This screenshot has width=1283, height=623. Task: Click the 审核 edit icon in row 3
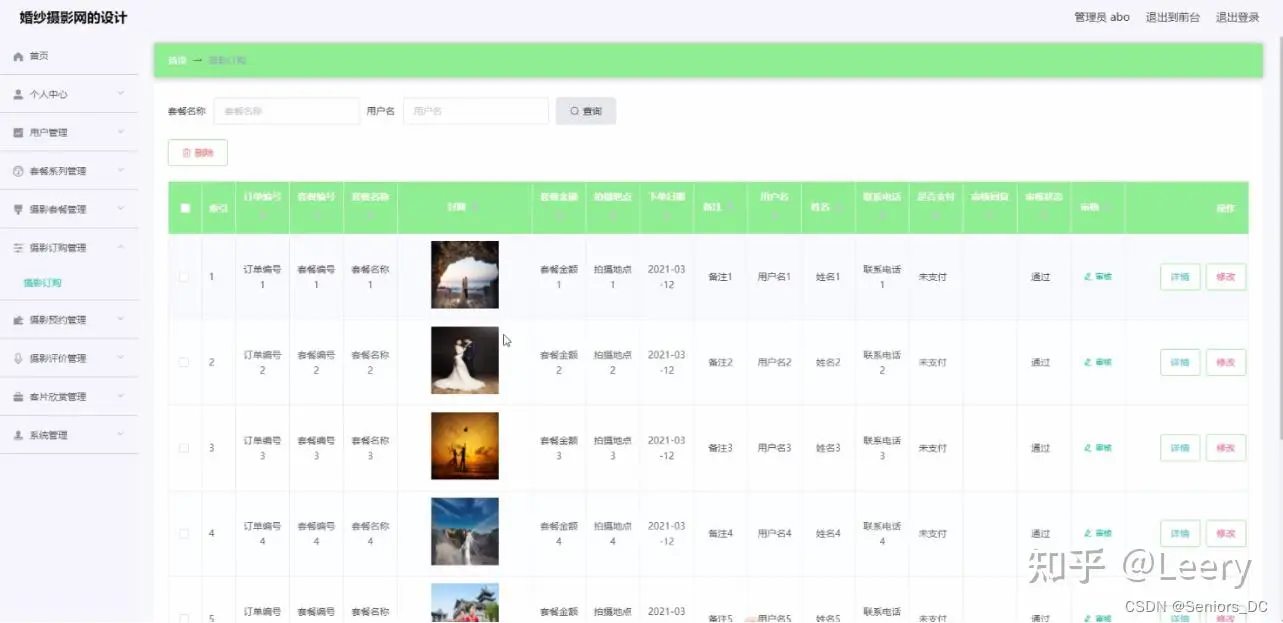[x=1088, y=448]
